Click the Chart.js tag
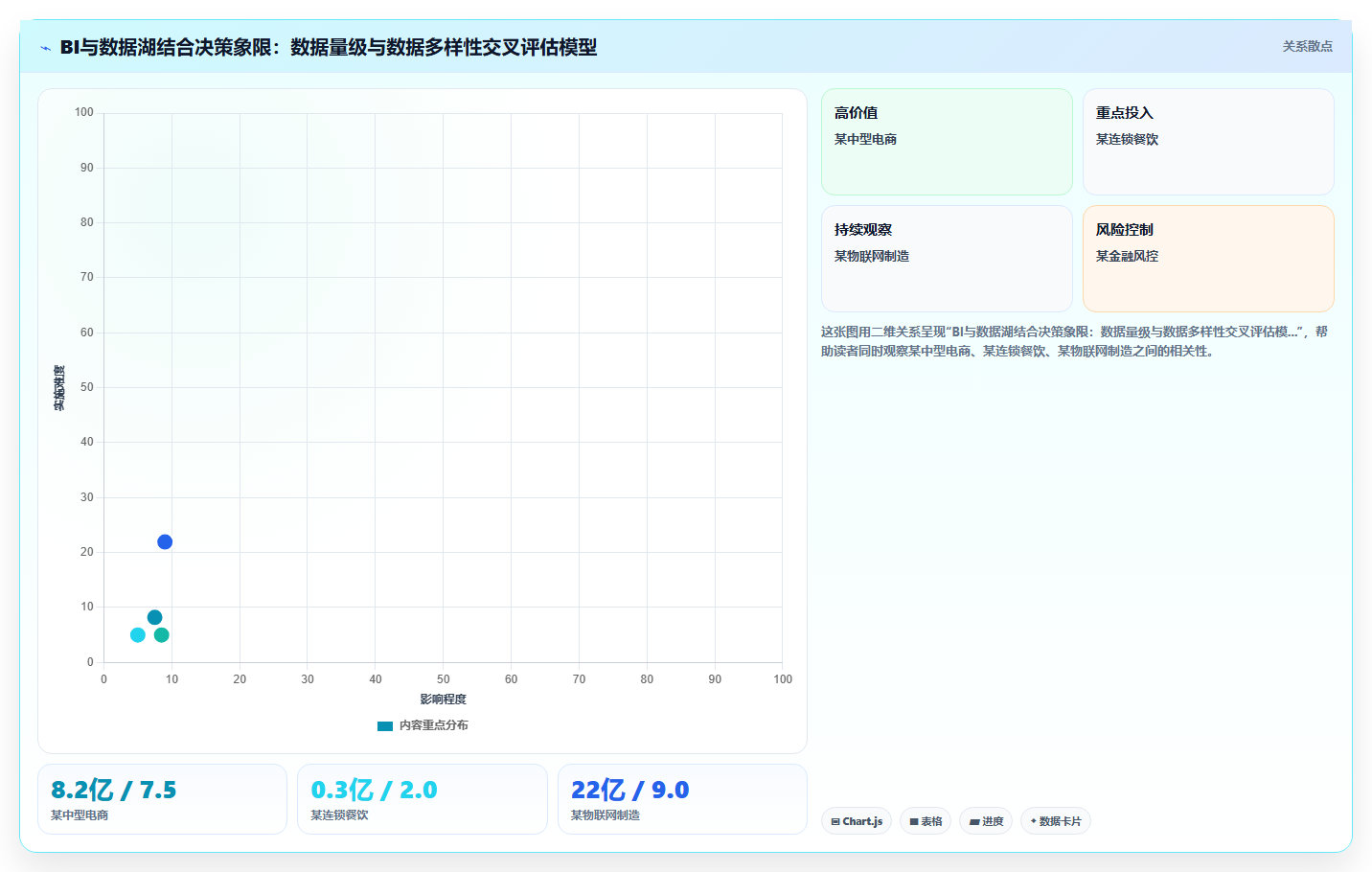This screenshot has height=872, width=1372. [x=857, y=821]
